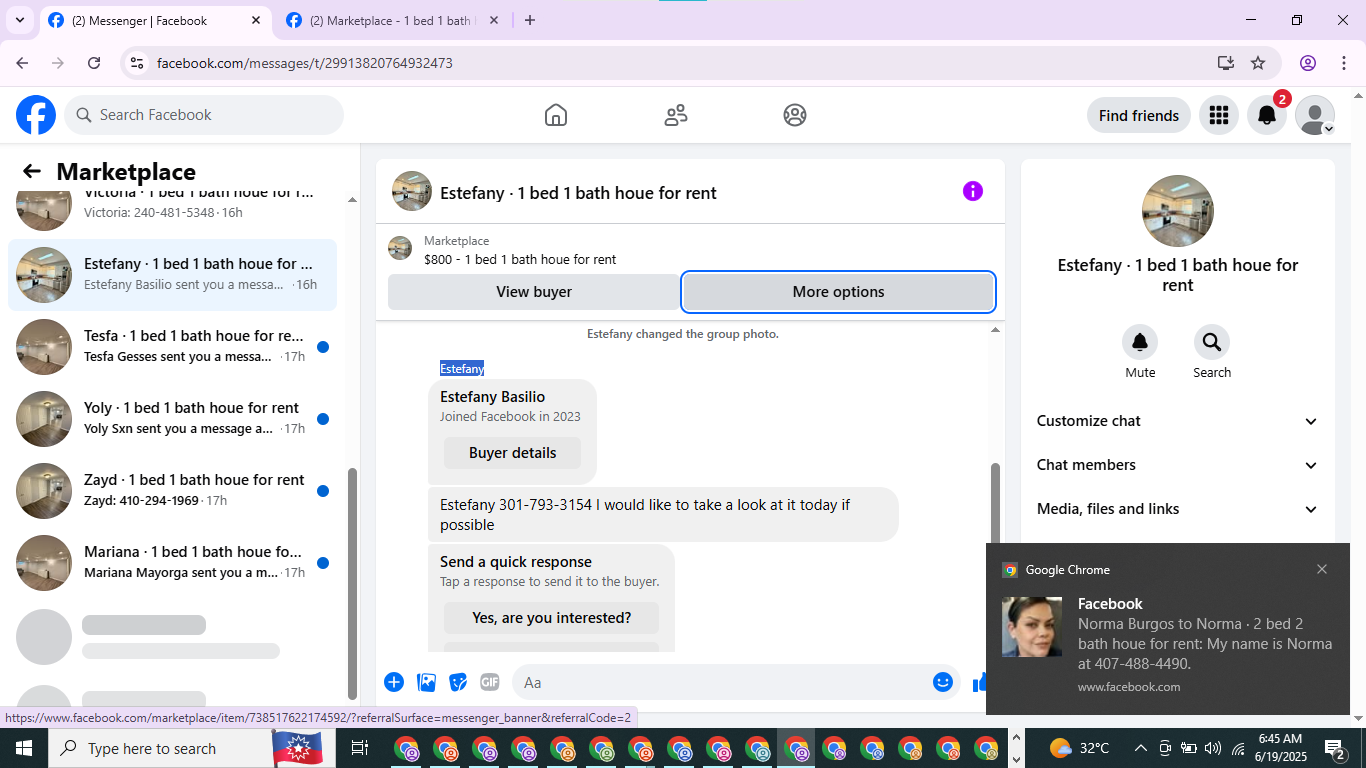This screenshot has width=1366, height=768.
Task: Open tab search dropdown arrow
Action: pyautogui.click(x=20, y=20)
